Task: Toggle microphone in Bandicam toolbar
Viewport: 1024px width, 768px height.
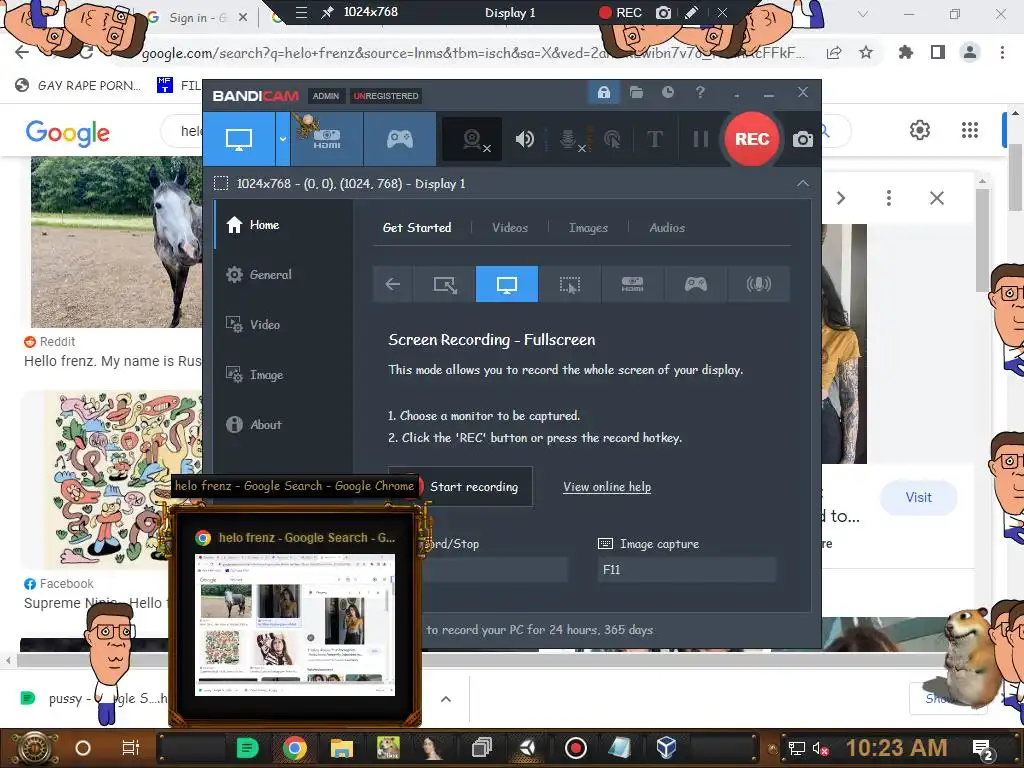Action: 570,138
